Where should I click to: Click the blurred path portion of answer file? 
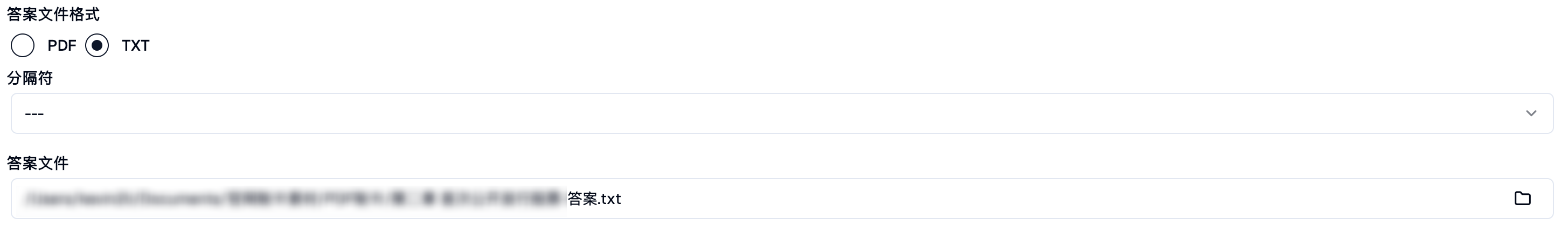pyautogui.click(x=292, y=199)
